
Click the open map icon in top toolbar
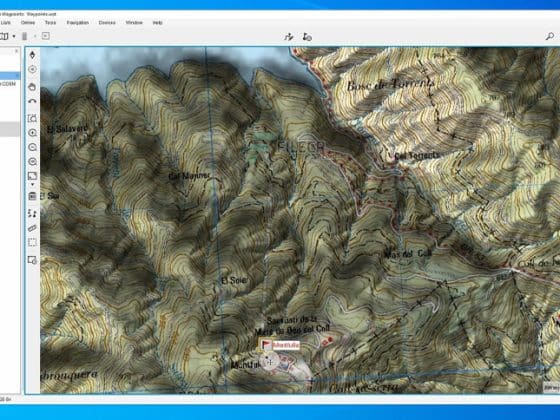4,36
